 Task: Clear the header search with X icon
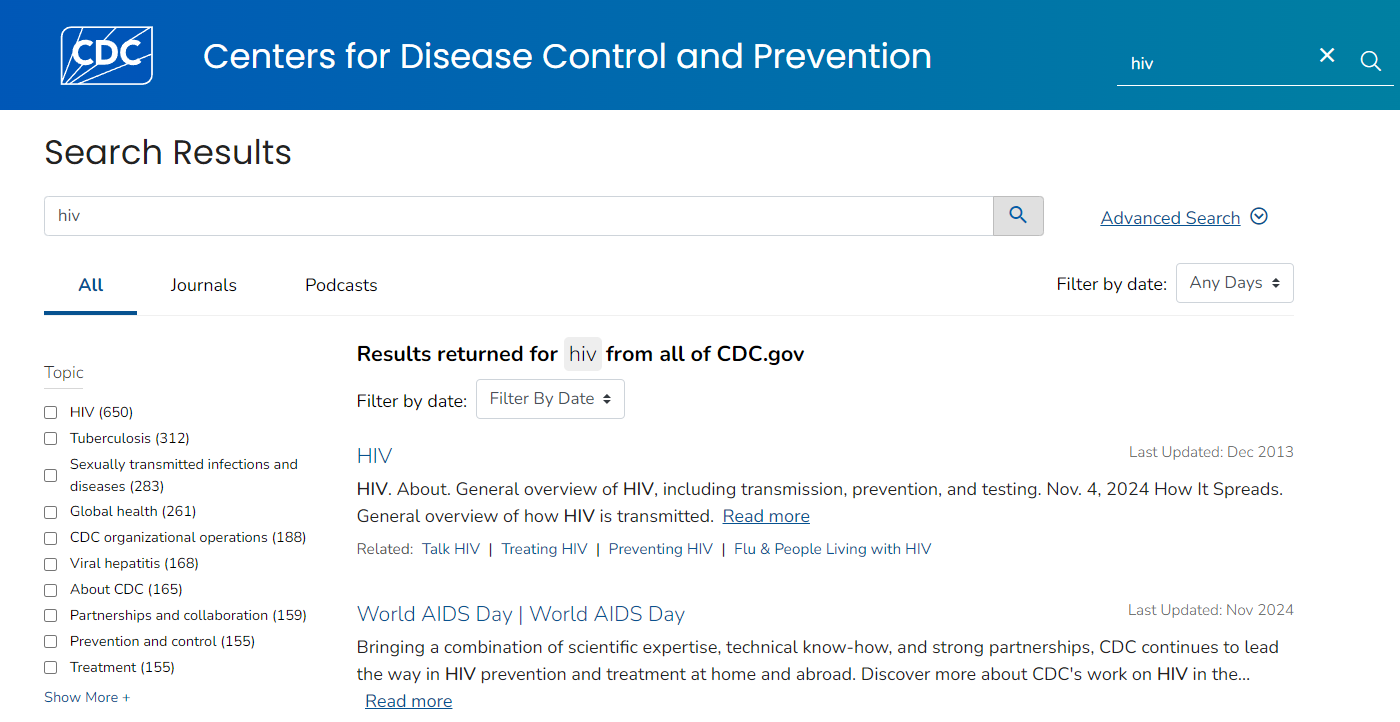[1327, 56]
